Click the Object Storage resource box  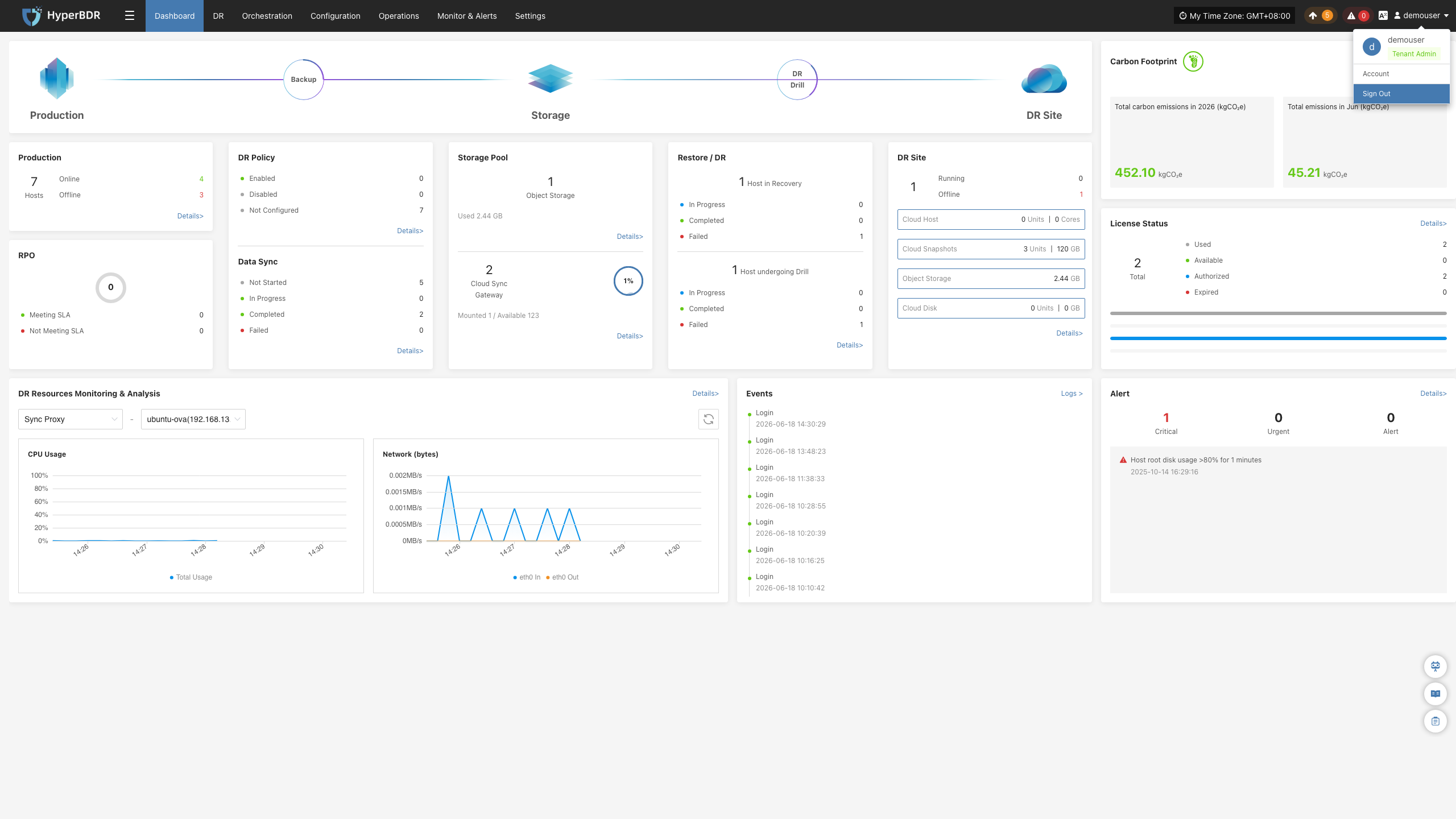coord(991,279)
